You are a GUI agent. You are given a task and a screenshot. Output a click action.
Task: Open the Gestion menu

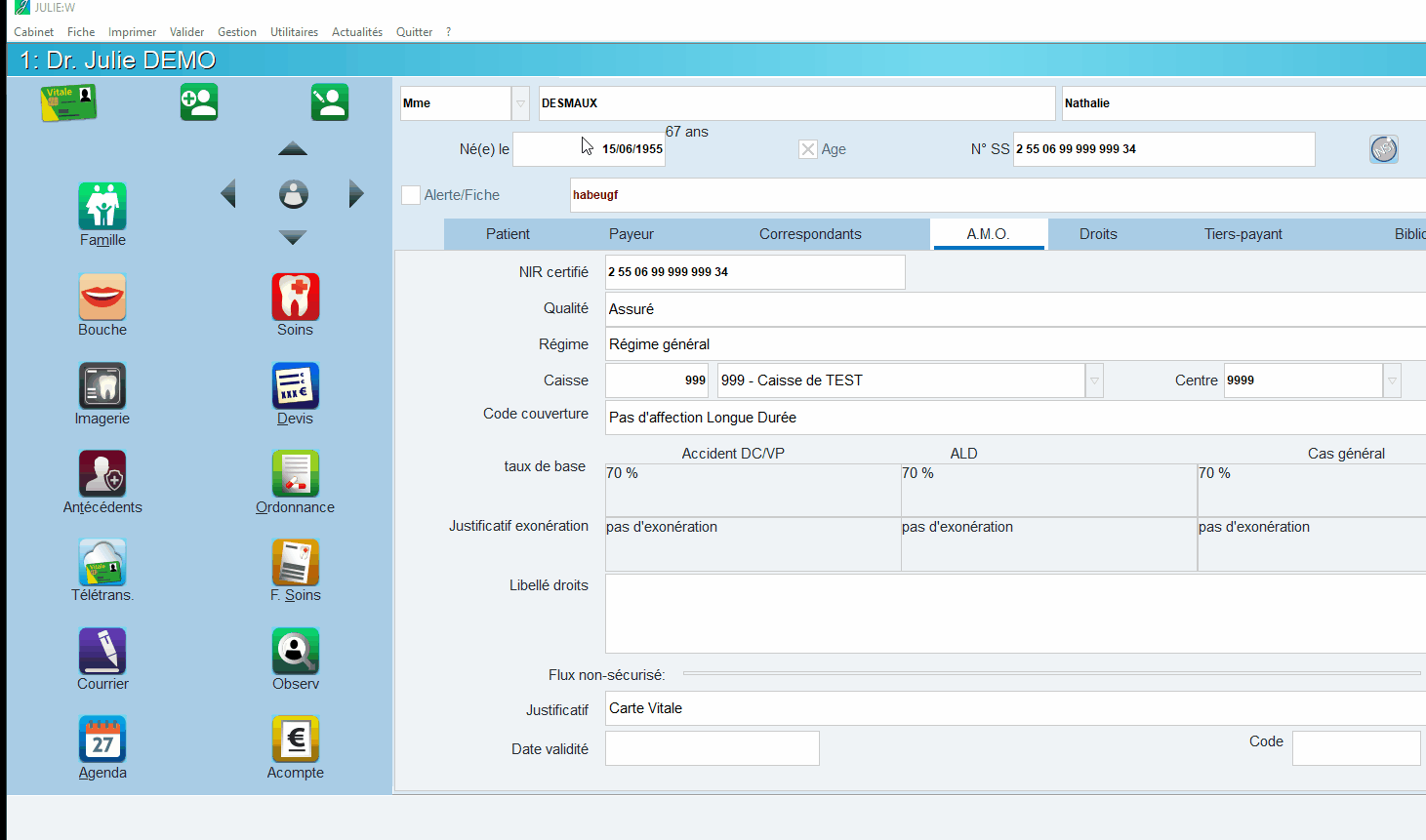237,32
